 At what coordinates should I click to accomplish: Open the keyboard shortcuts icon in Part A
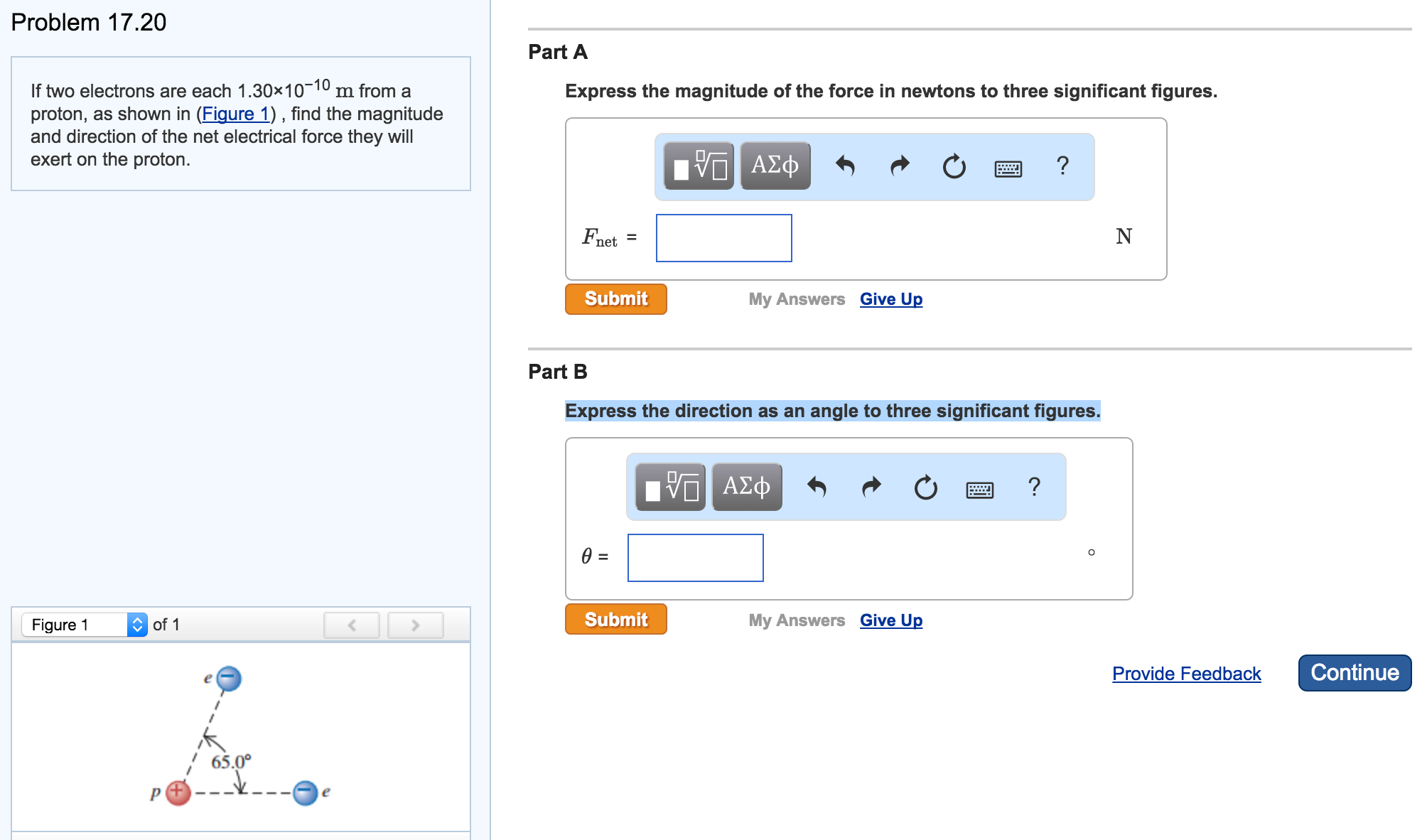point(1008,168)
